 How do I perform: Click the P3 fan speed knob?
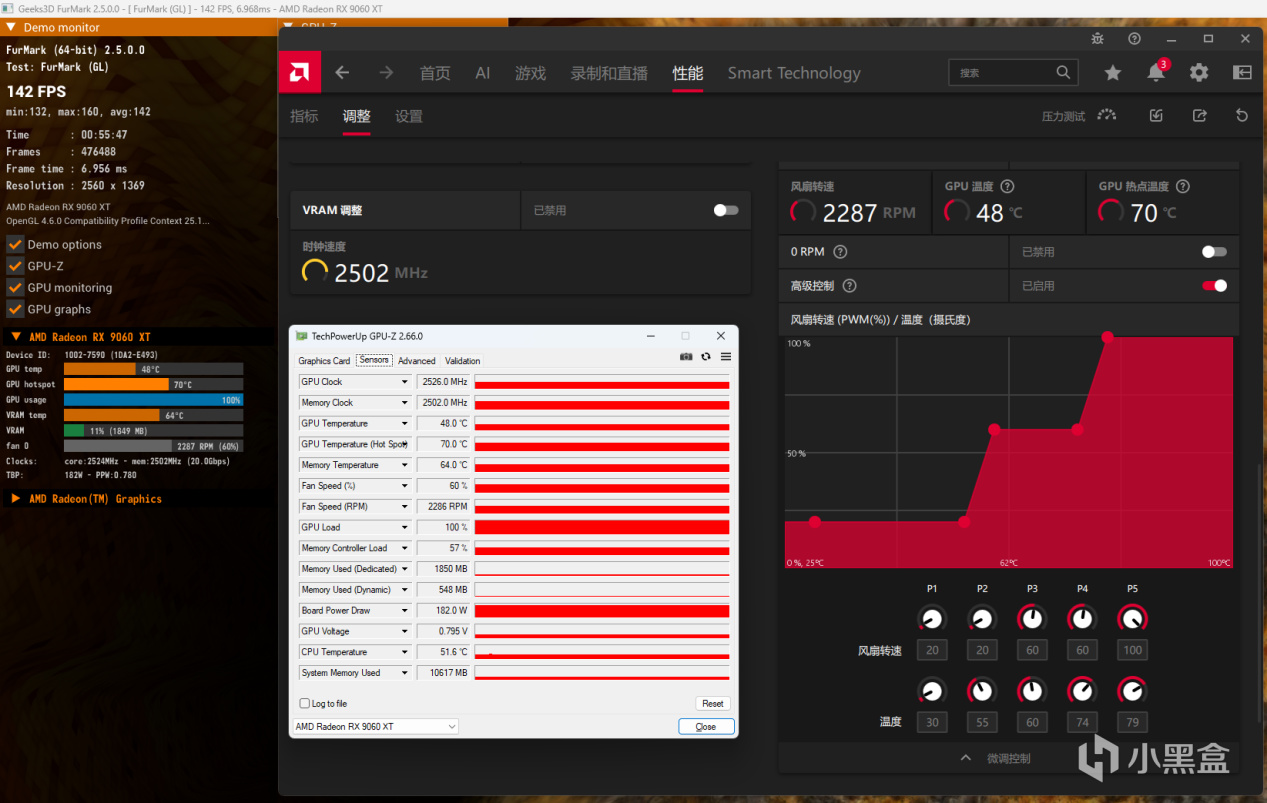1032,618
